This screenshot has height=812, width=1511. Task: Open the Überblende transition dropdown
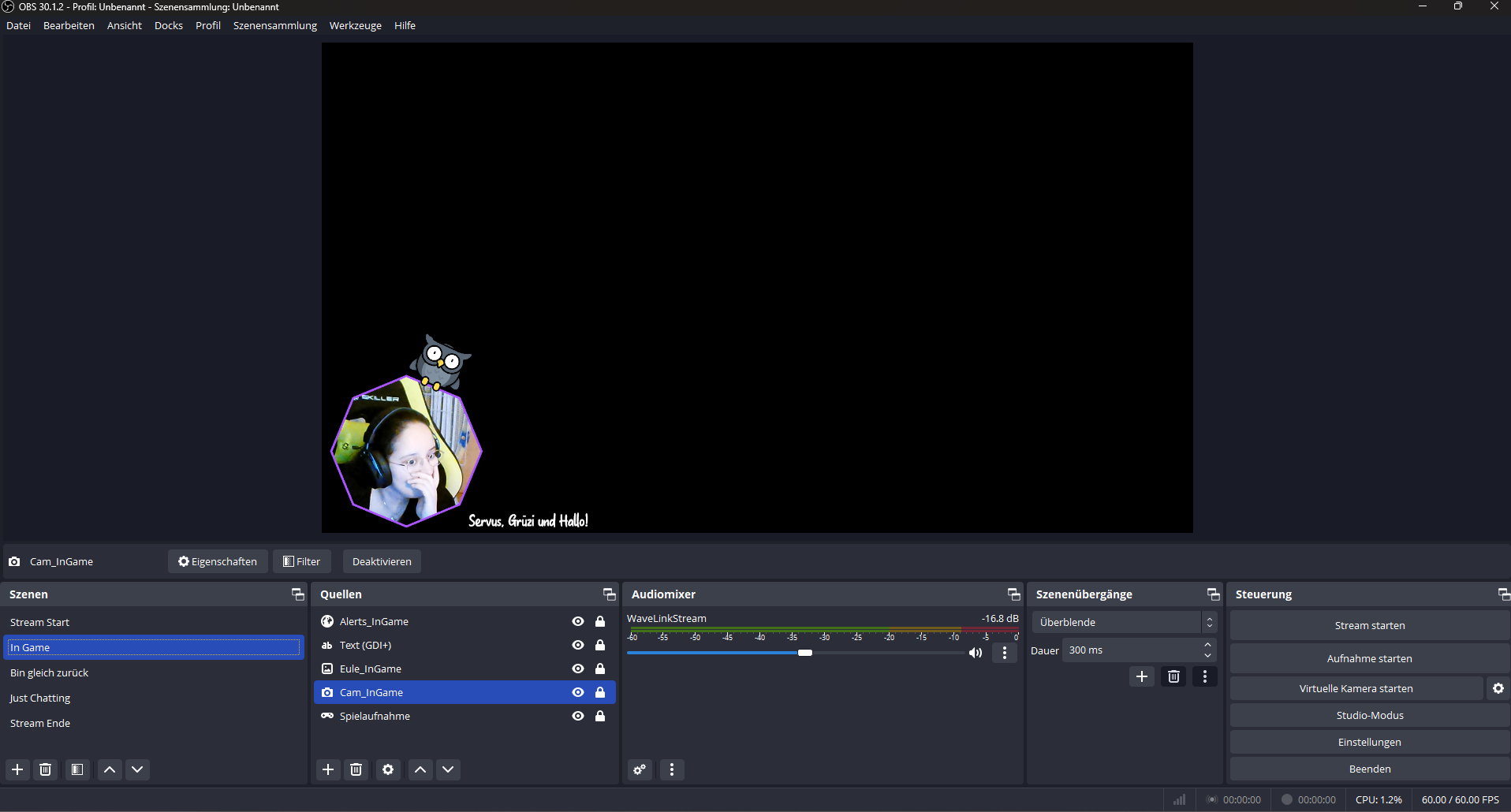click(x=1124, y=622)
